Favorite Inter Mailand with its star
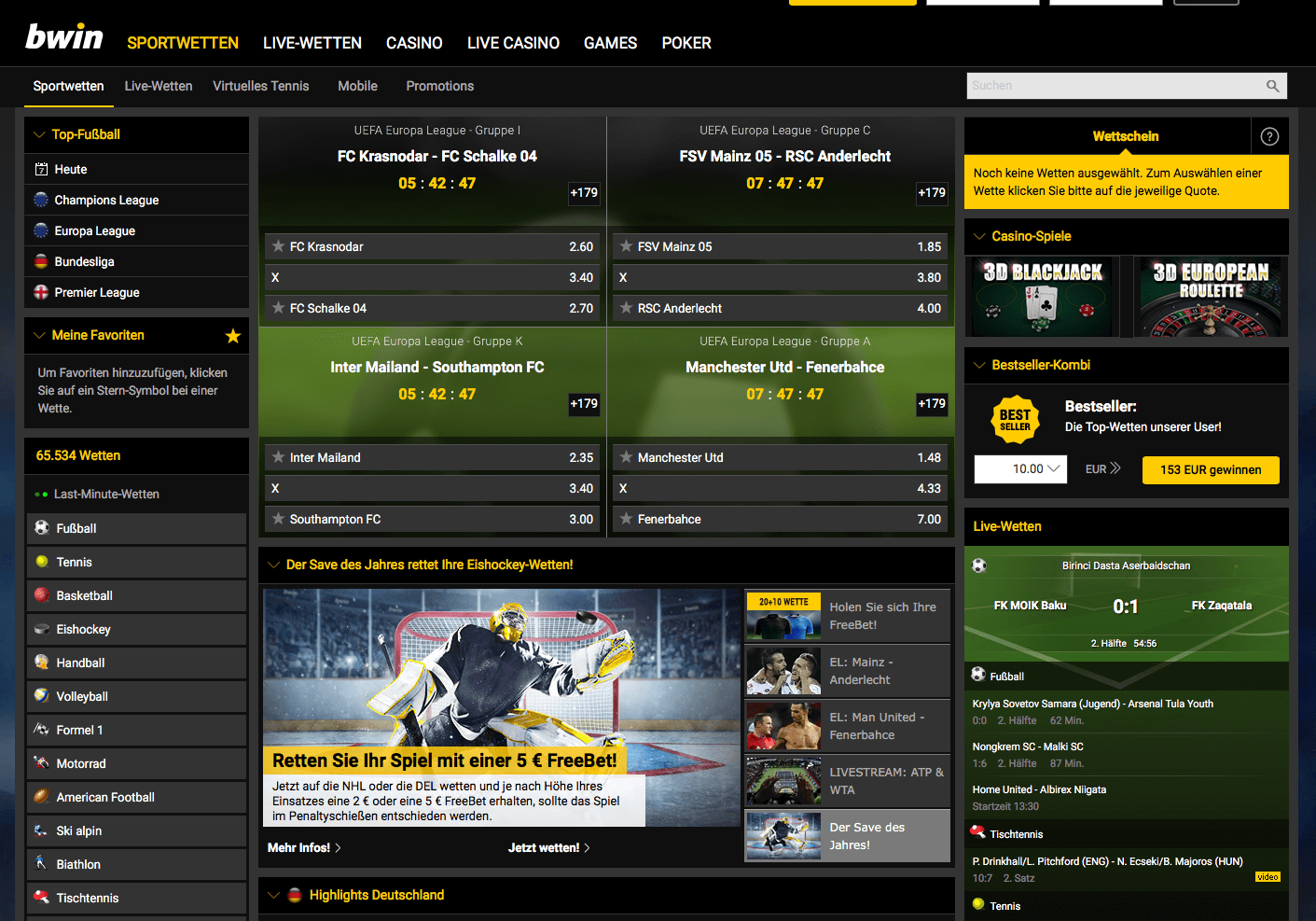 point(278,457)
